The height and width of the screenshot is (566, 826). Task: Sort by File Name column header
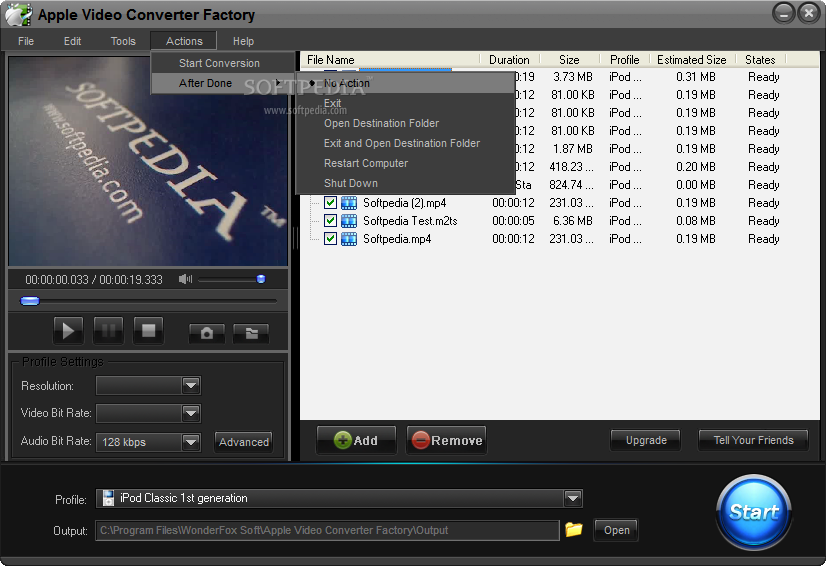tap(390, 60)
